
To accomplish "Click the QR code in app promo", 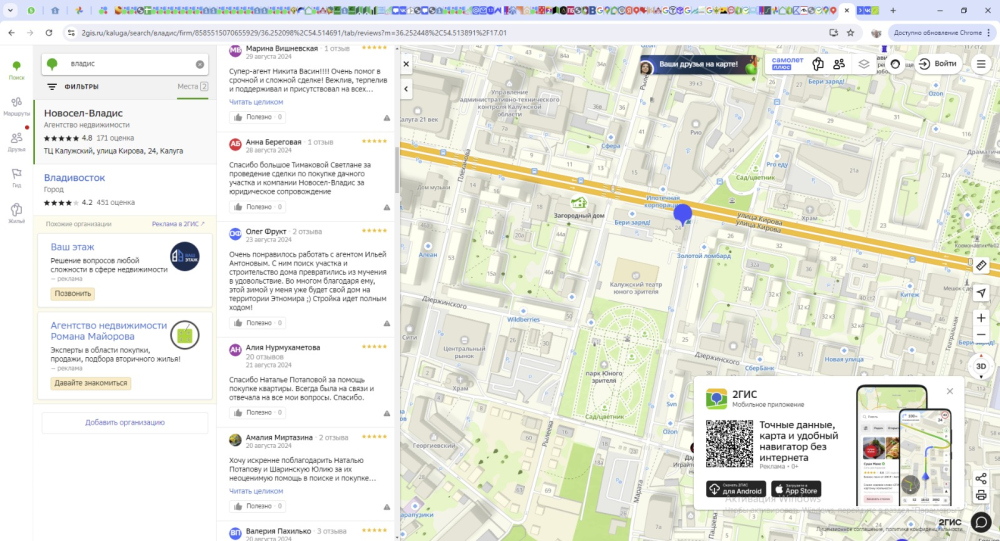I will (x=729, y=444).
